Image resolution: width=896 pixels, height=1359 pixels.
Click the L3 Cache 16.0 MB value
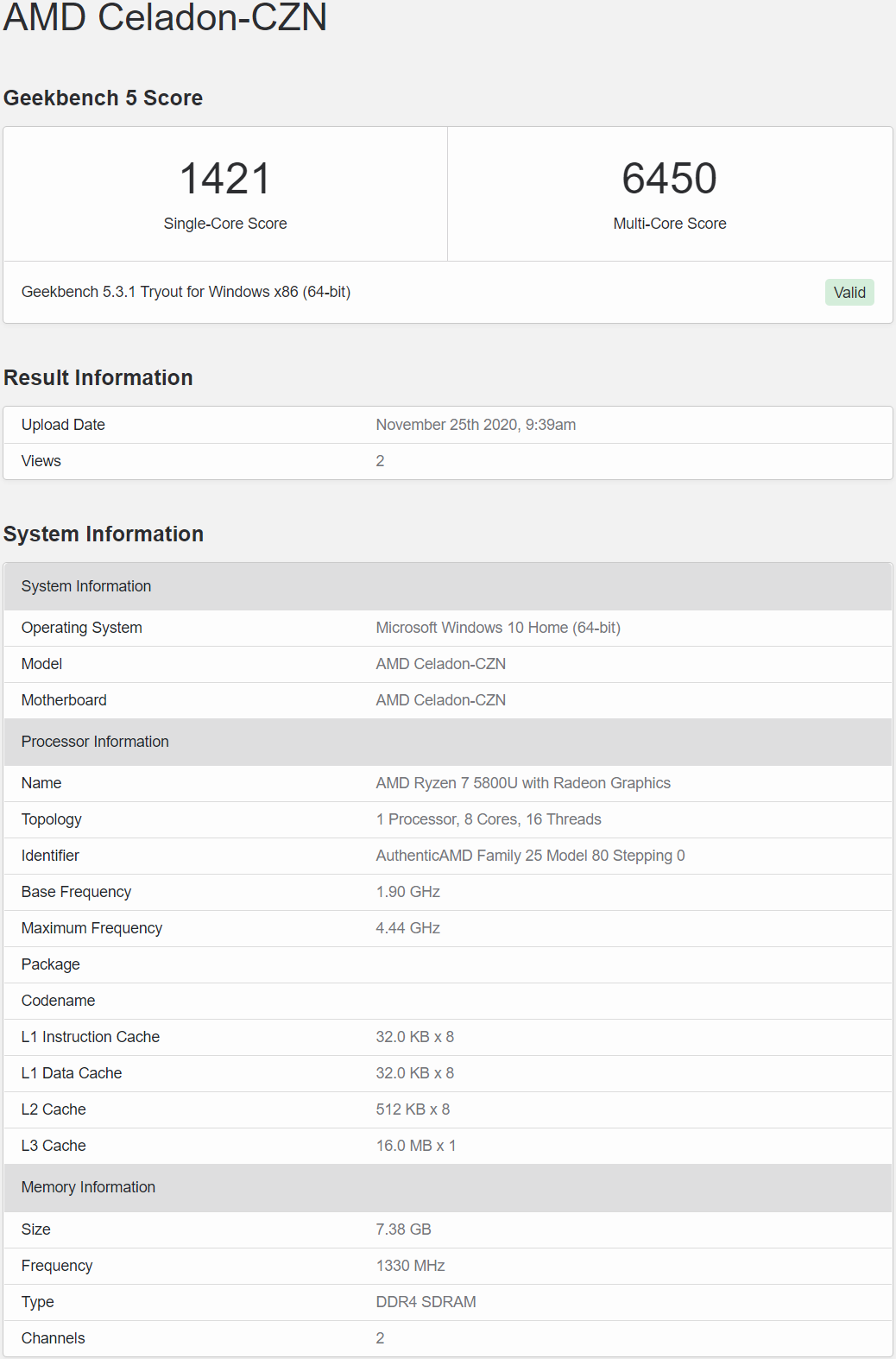pos(415,1146)
